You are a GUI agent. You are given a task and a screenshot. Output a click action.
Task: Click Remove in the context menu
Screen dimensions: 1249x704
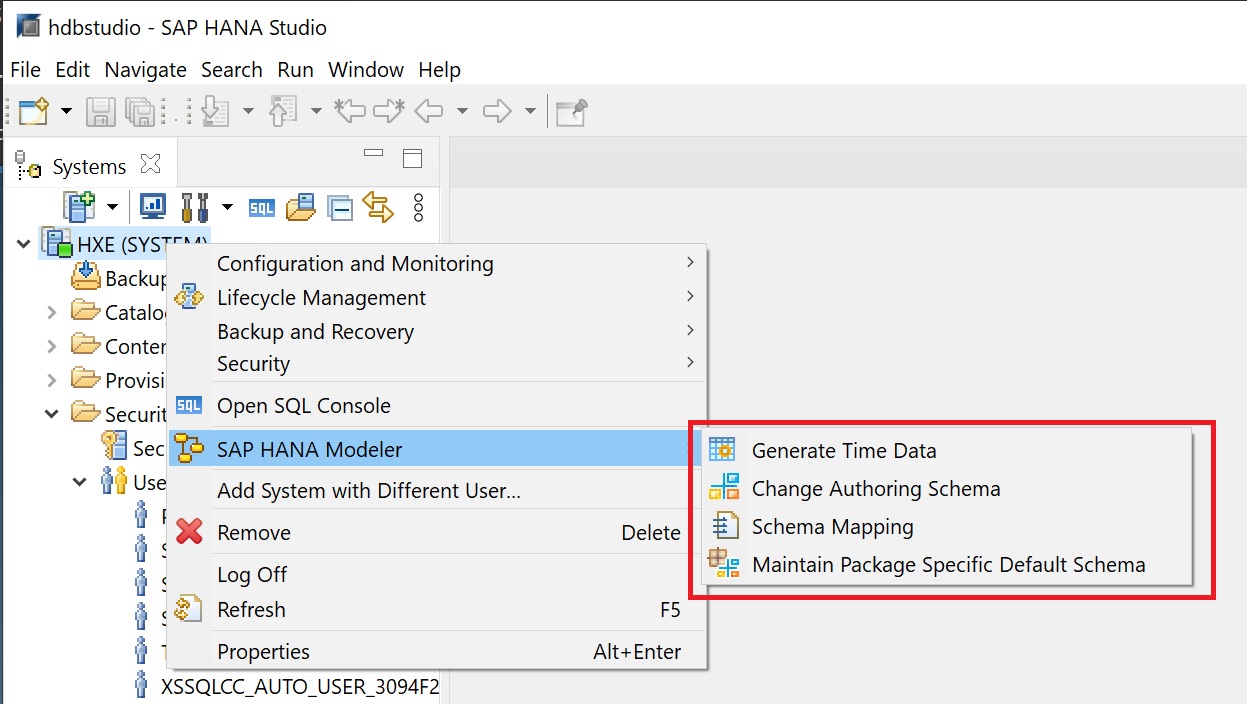tap(253, 533)
